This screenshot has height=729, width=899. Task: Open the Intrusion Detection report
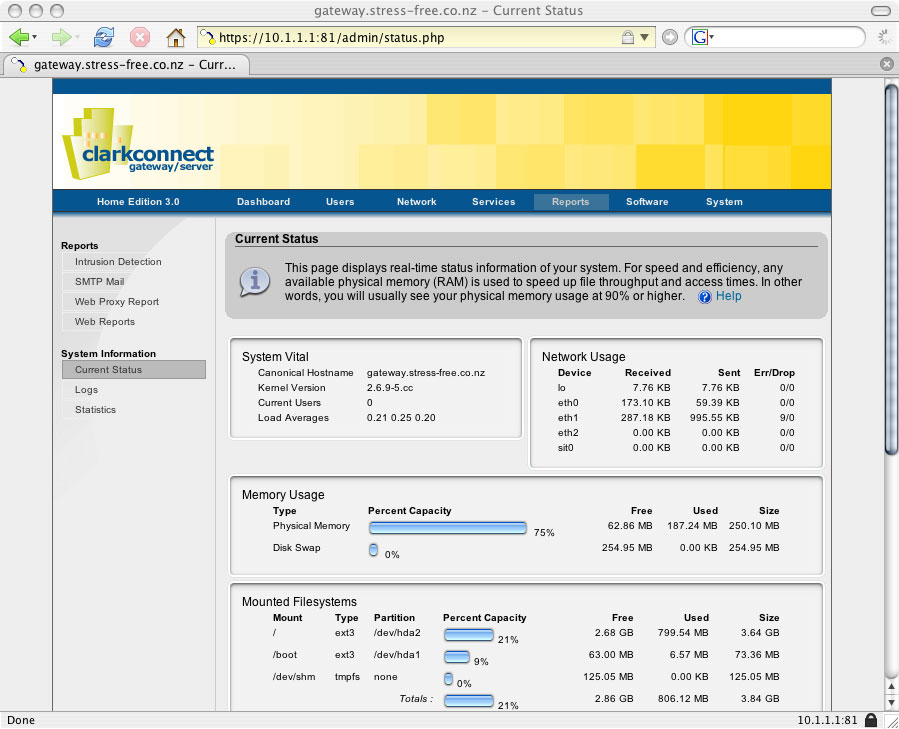(x=118, y=262)
